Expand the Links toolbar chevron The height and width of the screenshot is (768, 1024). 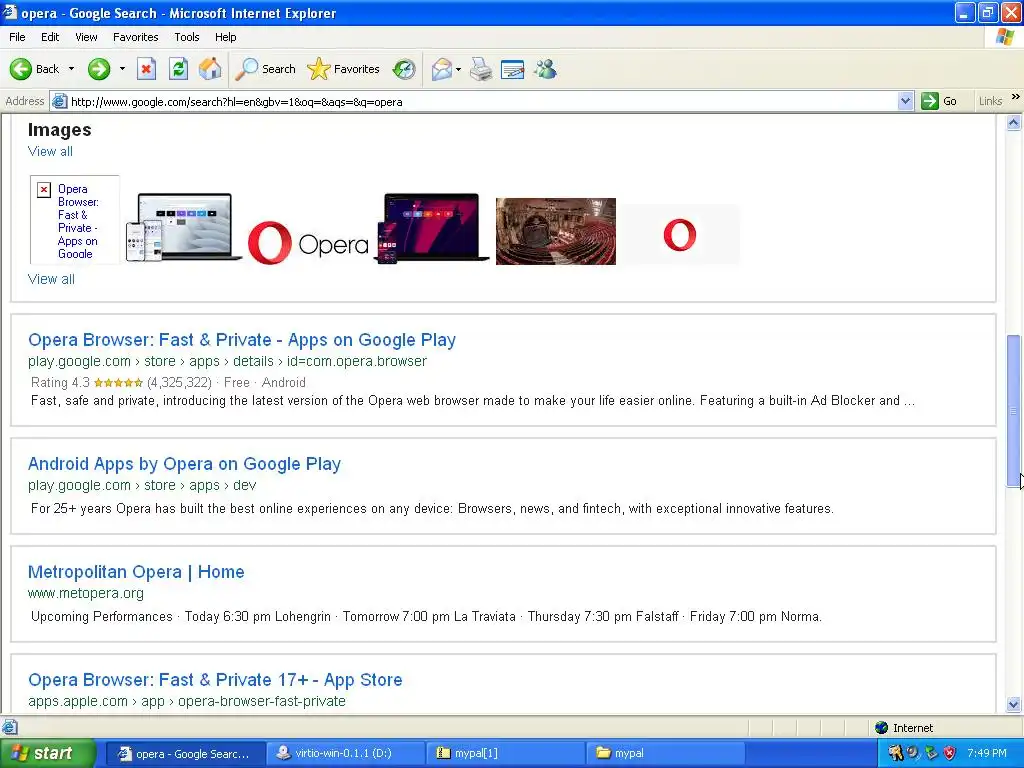pos(1016,97)
